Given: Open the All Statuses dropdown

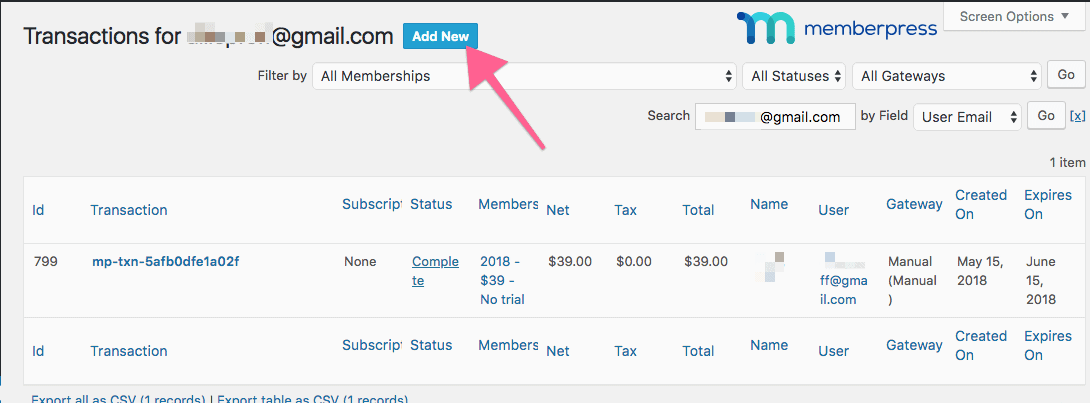Looking at the screenshot, I should click(x=795, y=76).
